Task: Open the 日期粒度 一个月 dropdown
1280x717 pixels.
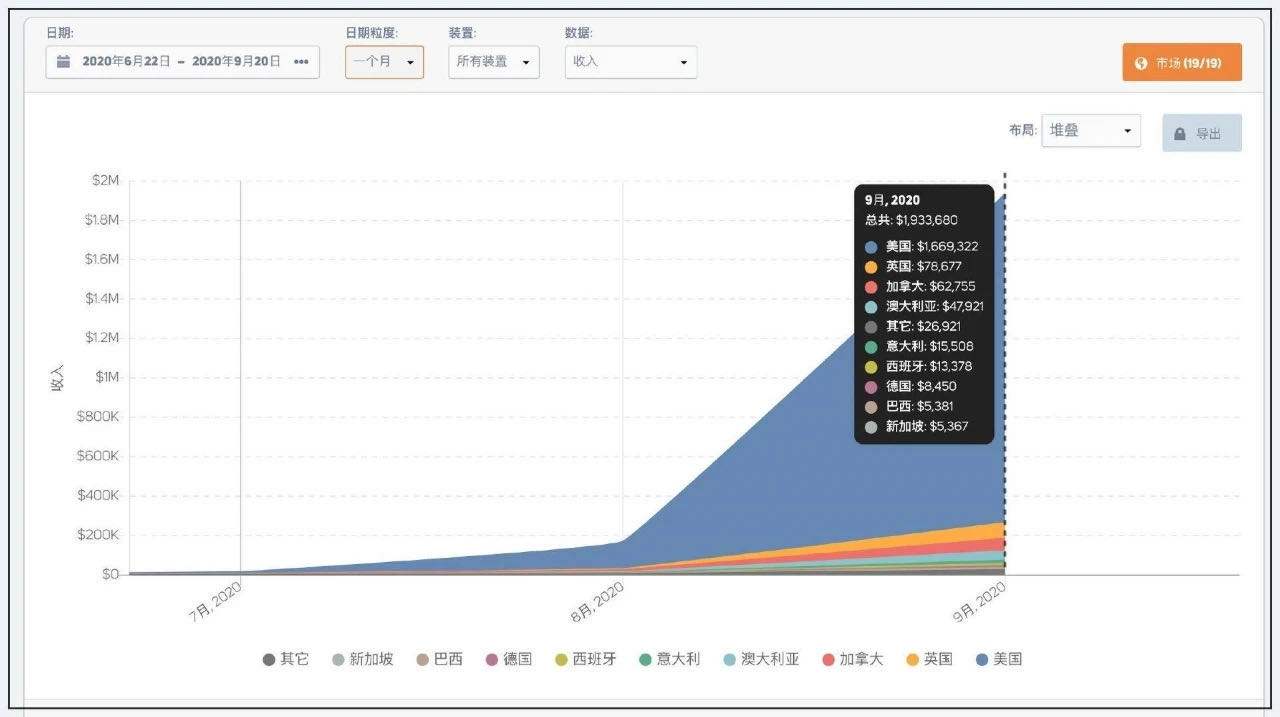Action: tap(384, 62)
